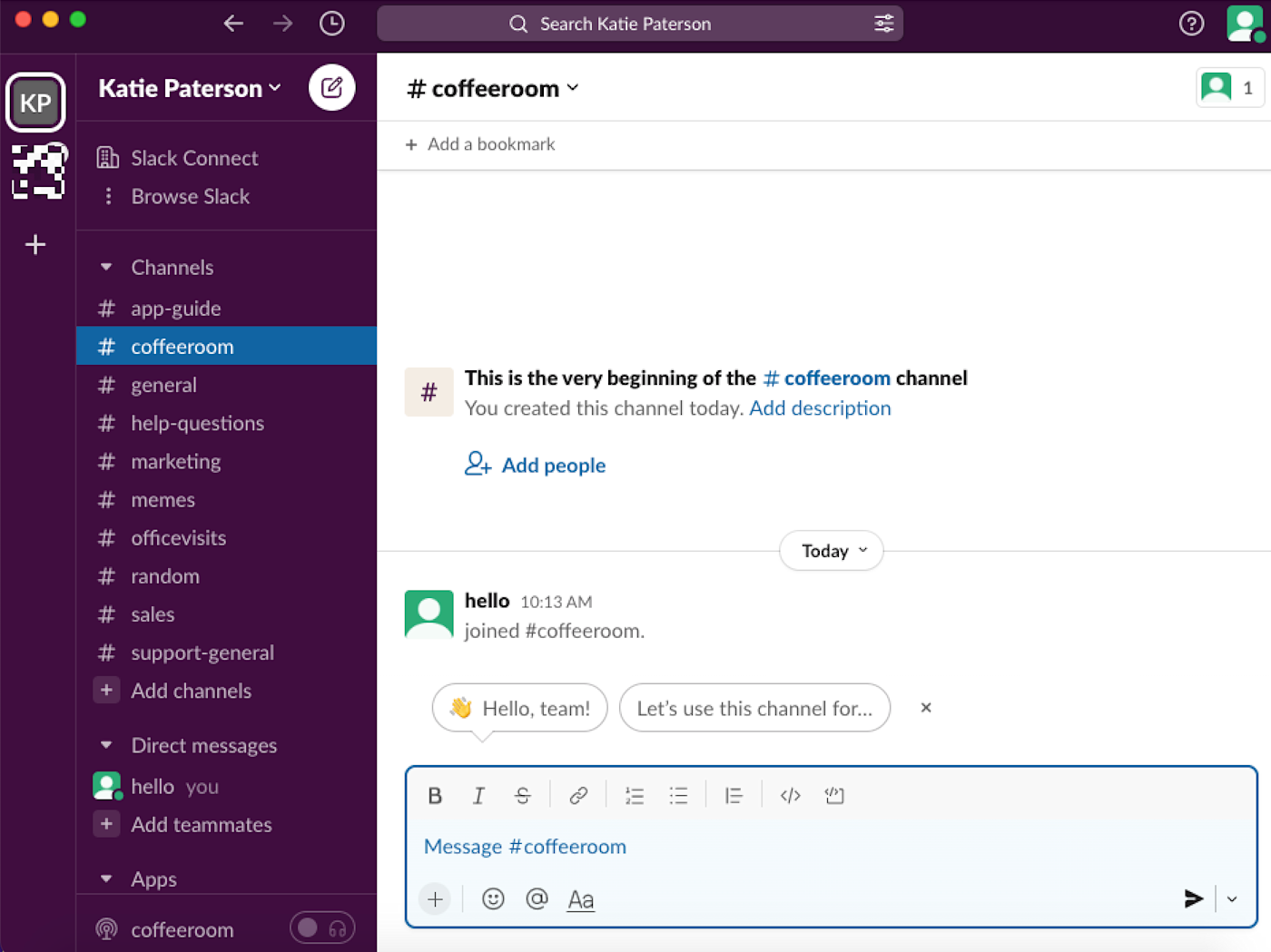Open the coffeeroom channel details dropdown

click(x=493, y=88)
